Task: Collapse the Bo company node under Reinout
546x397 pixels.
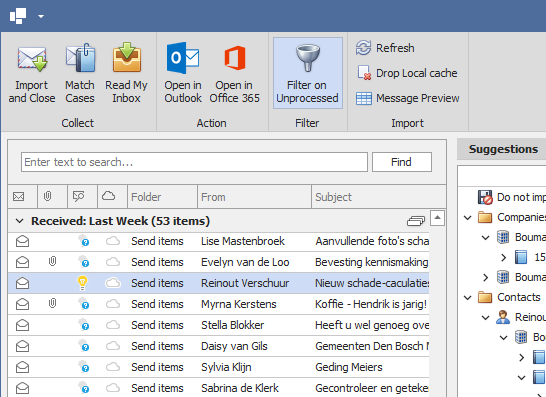Action: pyautogui.click(x=504, y=337)
